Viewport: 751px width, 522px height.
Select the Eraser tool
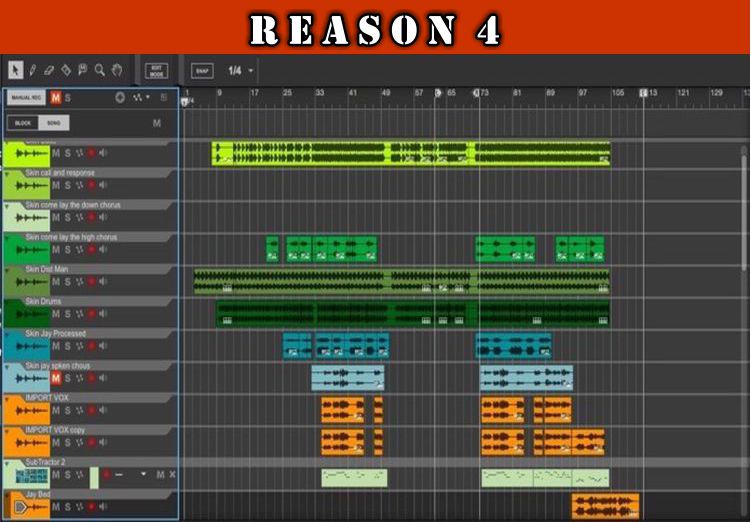pyautogui.click(x=49, y=70)
